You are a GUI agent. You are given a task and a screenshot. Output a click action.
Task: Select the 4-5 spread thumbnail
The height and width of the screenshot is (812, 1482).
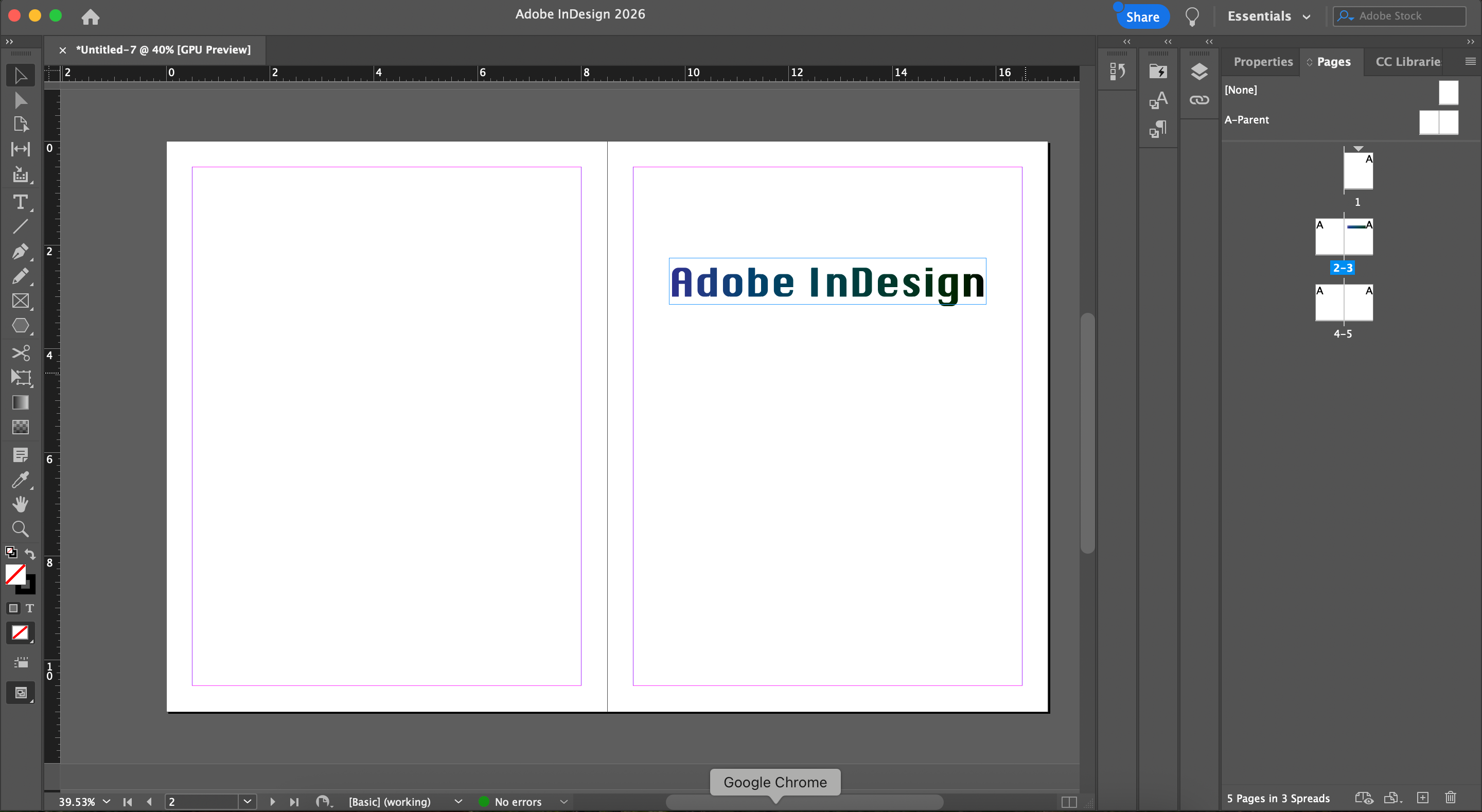point(1344,302)
